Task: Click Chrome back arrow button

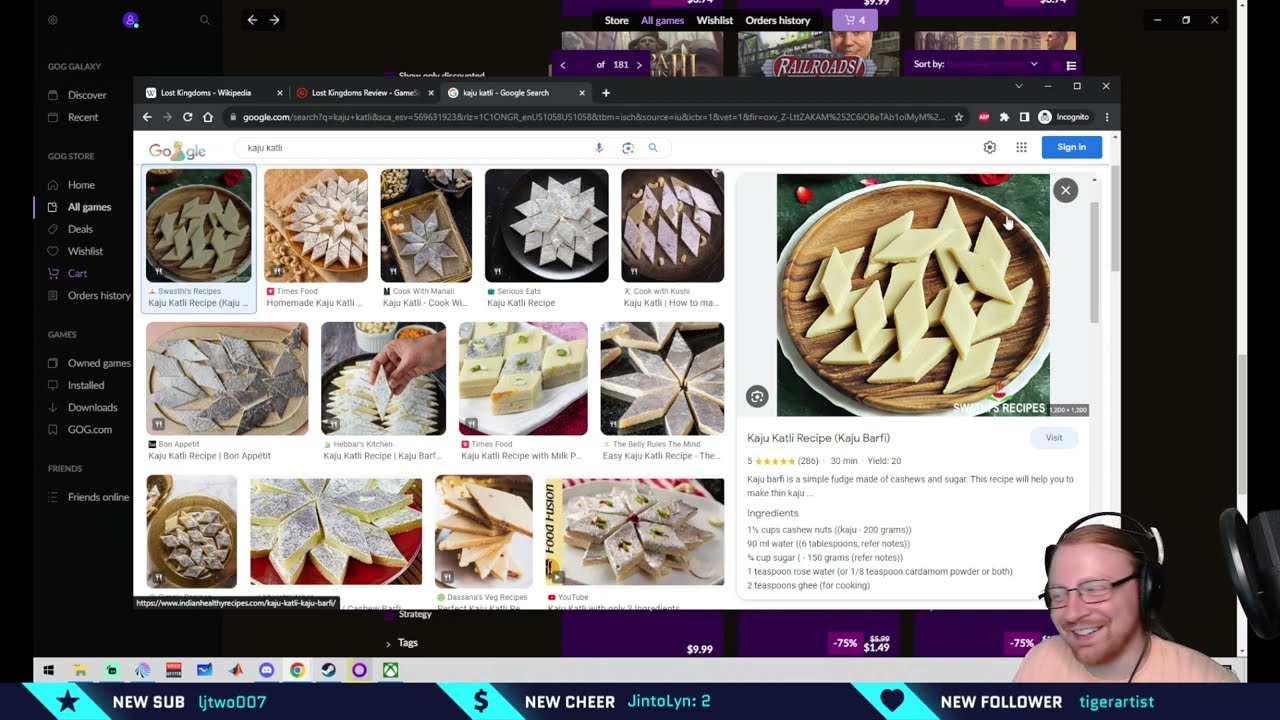Action: [147, 117]
